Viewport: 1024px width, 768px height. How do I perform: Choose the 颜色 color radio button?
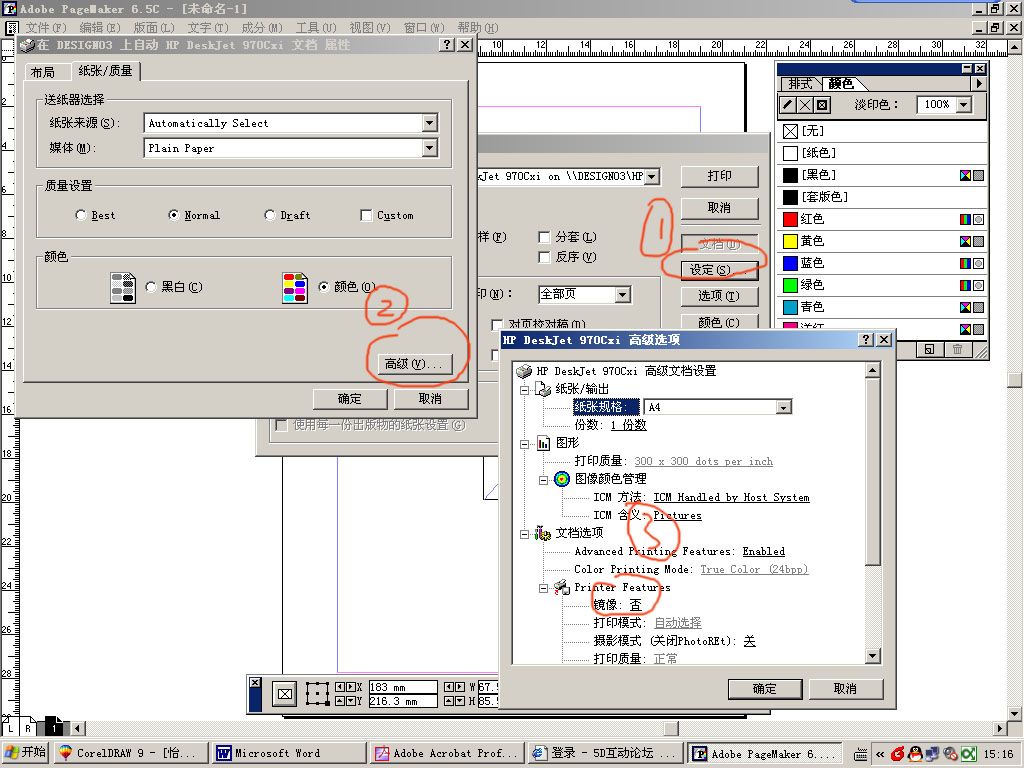(x=324, y=287)
